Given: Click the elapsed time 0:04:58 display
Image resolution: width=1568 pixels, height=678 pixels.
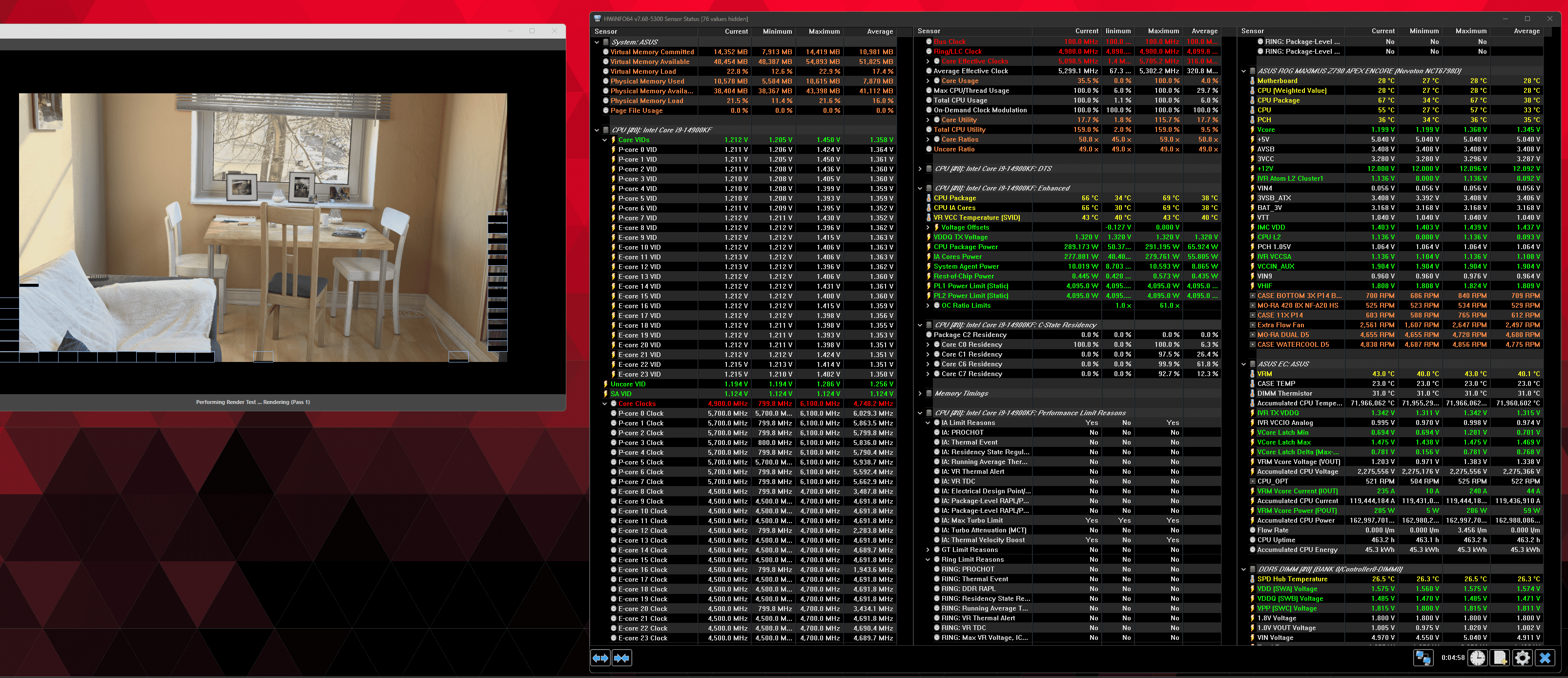Looking at the screenshot, I should (1453, 658).
